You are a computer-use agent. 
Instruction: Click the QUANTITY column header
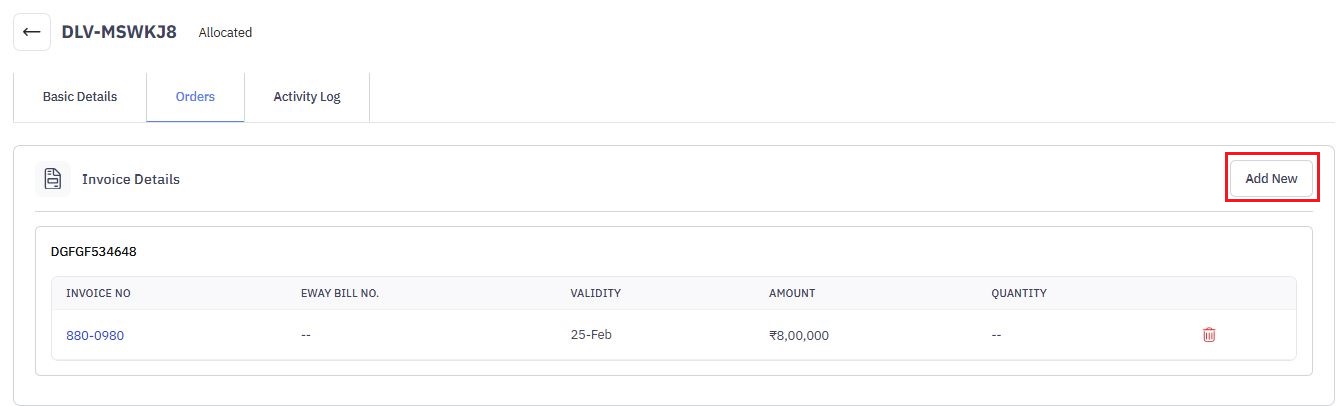[x=1019, y=293]
